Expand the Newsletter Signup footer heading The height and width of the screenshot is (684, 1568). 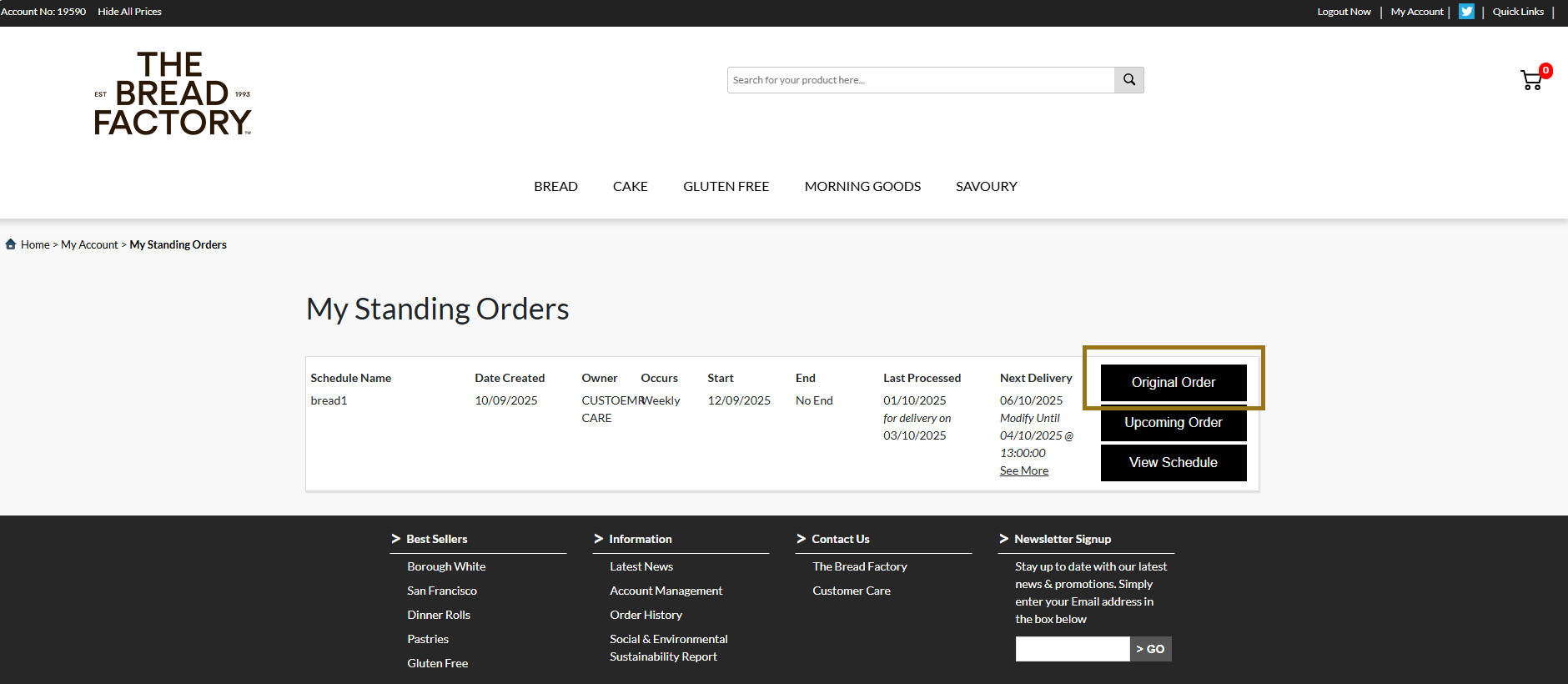[x=1063, y=539]
